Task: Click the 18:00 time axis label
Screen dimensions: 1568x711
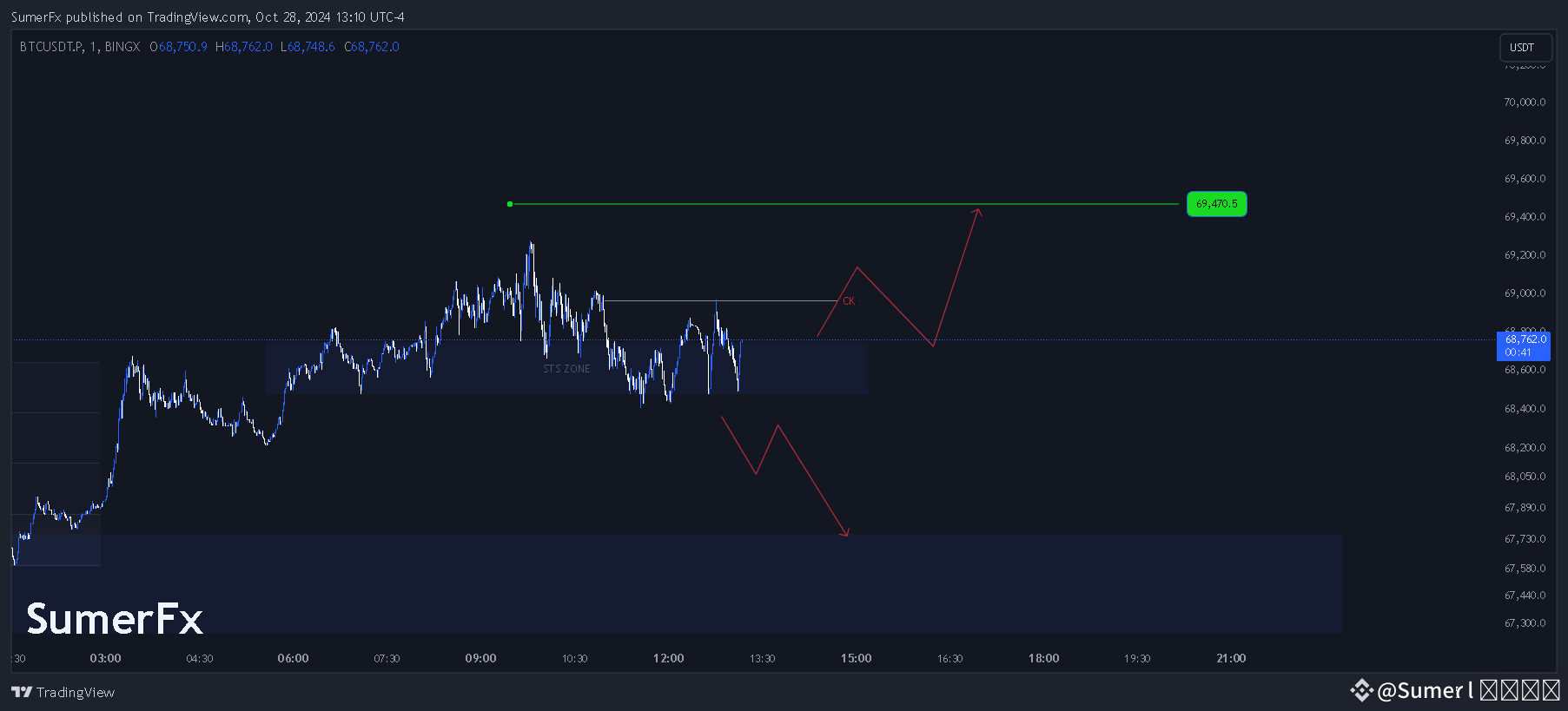Action: coord(1044,658)
